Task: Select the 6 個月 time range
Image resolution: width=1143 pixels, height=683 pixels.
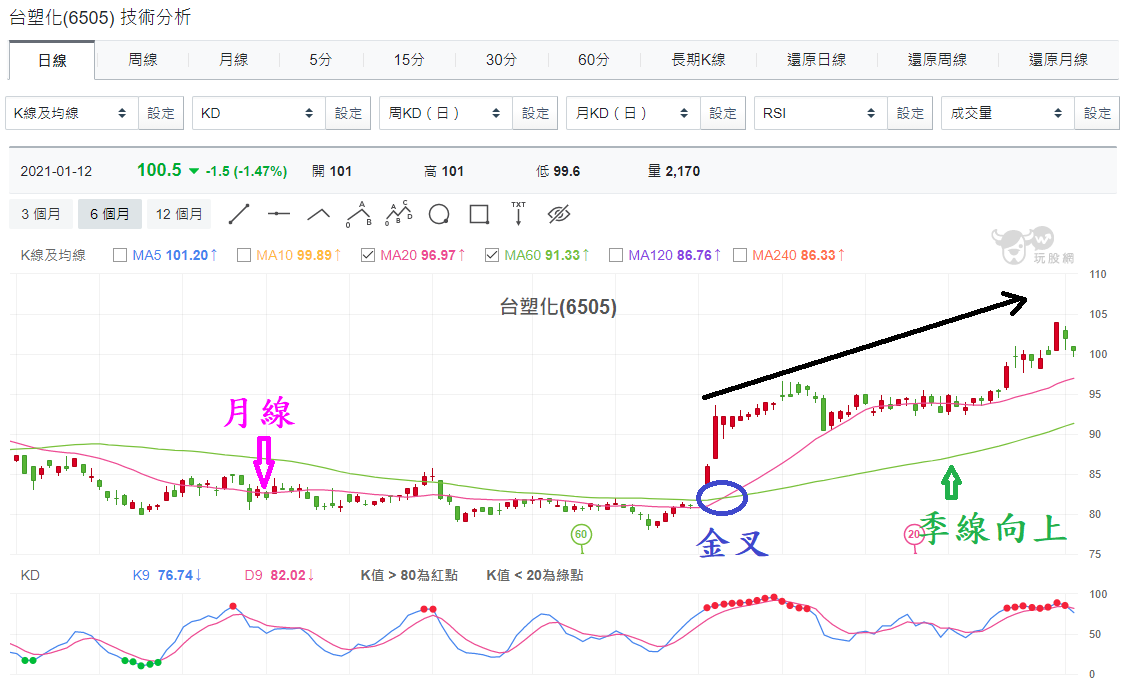Action: 109,214
